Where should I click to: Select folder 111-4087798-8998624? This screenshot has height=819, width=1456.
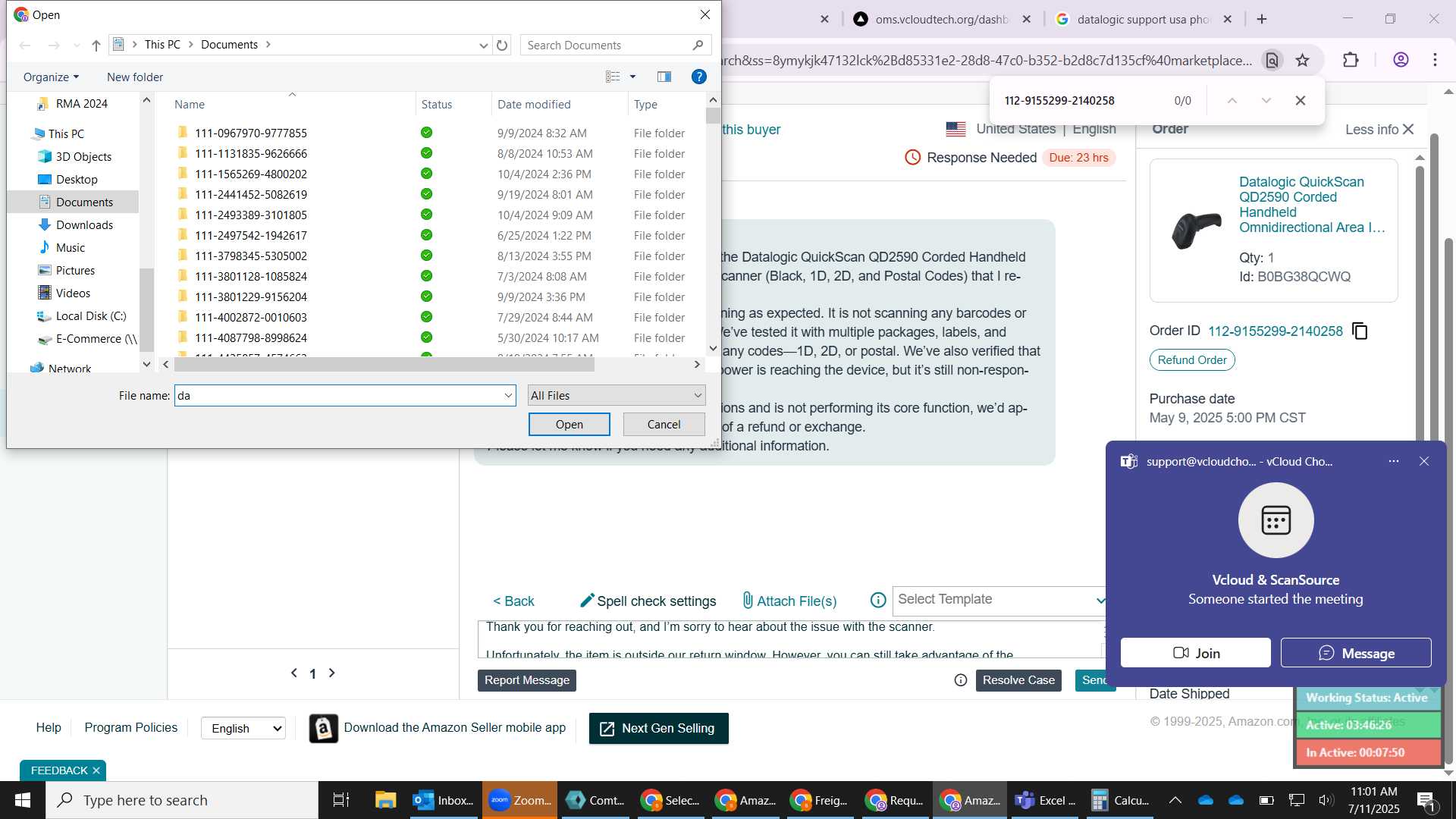[x=251, y=338]
